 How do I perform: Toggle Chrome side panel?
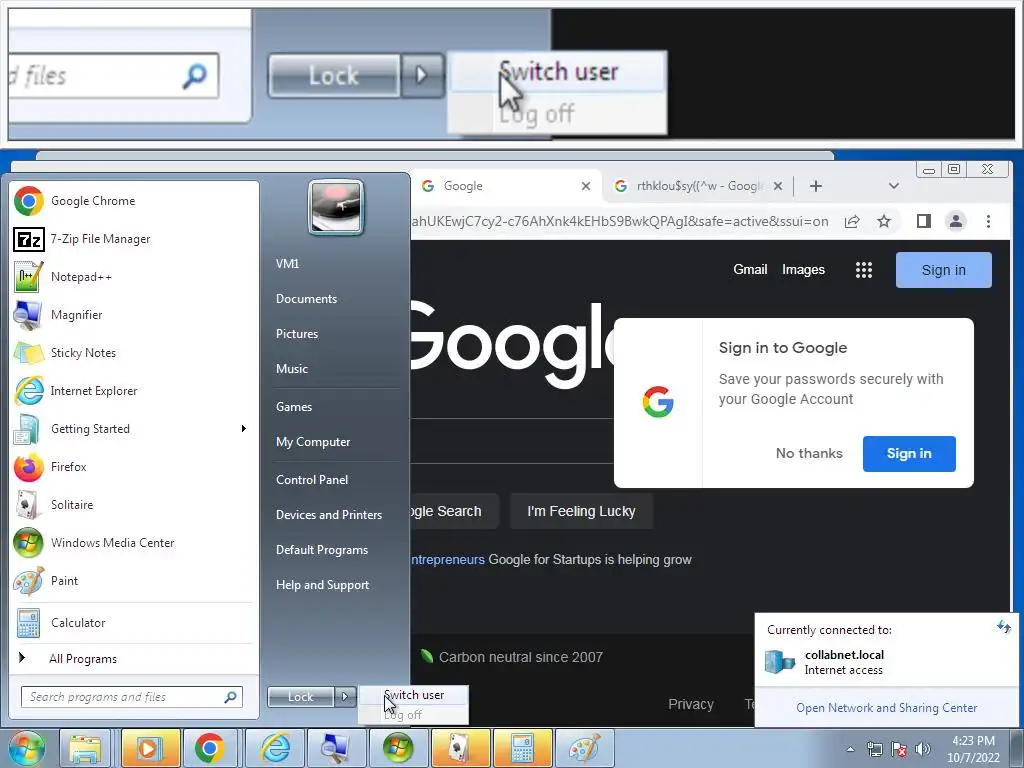[923, 221]
